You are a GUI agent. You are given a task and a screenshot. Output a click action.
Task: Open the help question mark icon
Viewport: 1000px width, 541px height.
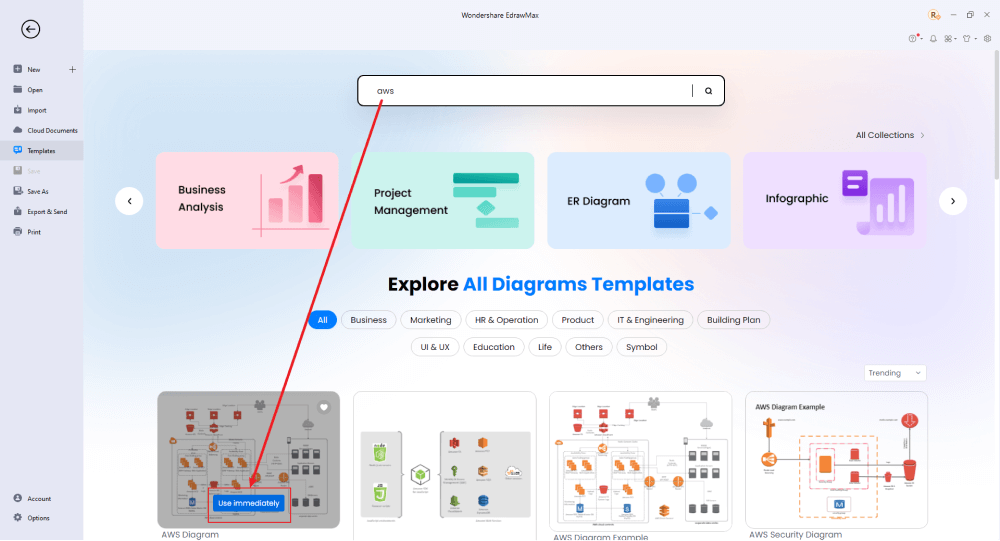coord(913,39)
